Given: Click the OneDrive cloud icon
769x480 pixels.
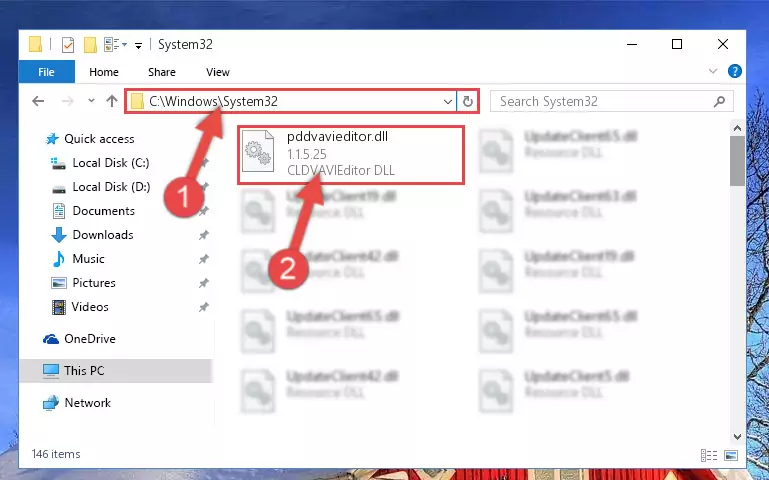Looking at the screenshot, I should coord(51,339).
